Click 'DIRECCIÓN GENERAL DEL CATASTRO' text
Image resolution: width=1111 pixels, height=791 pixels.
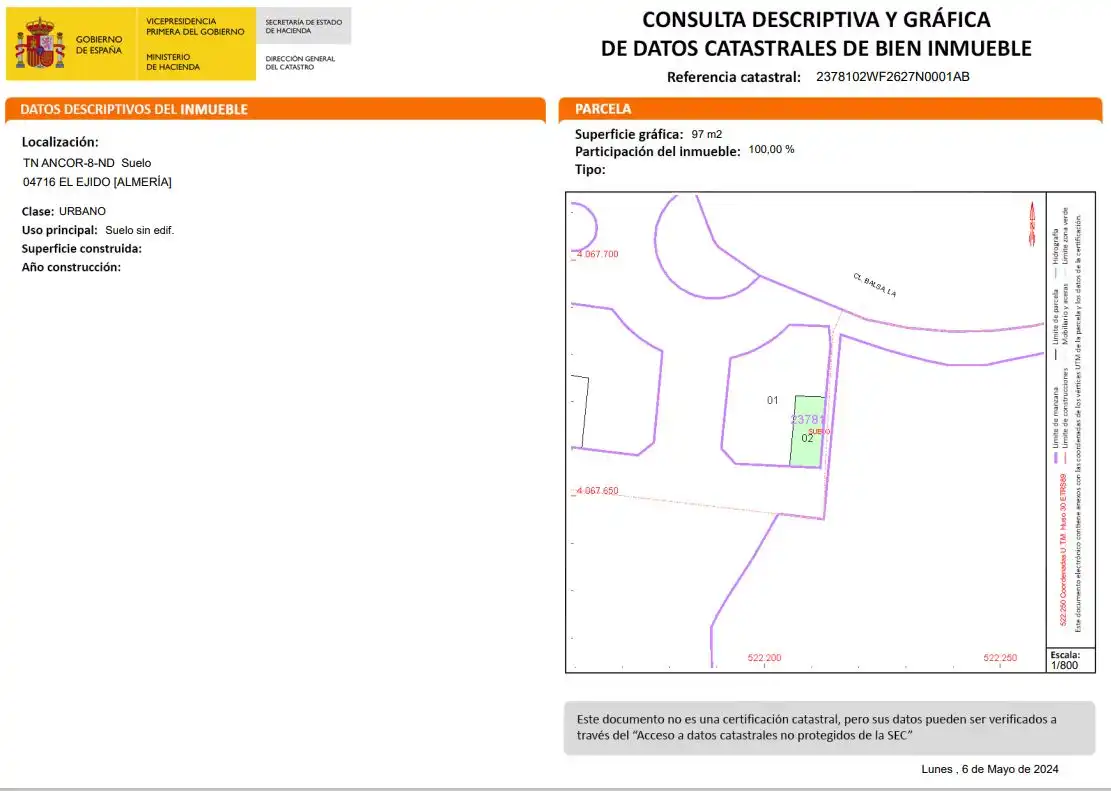300,62
